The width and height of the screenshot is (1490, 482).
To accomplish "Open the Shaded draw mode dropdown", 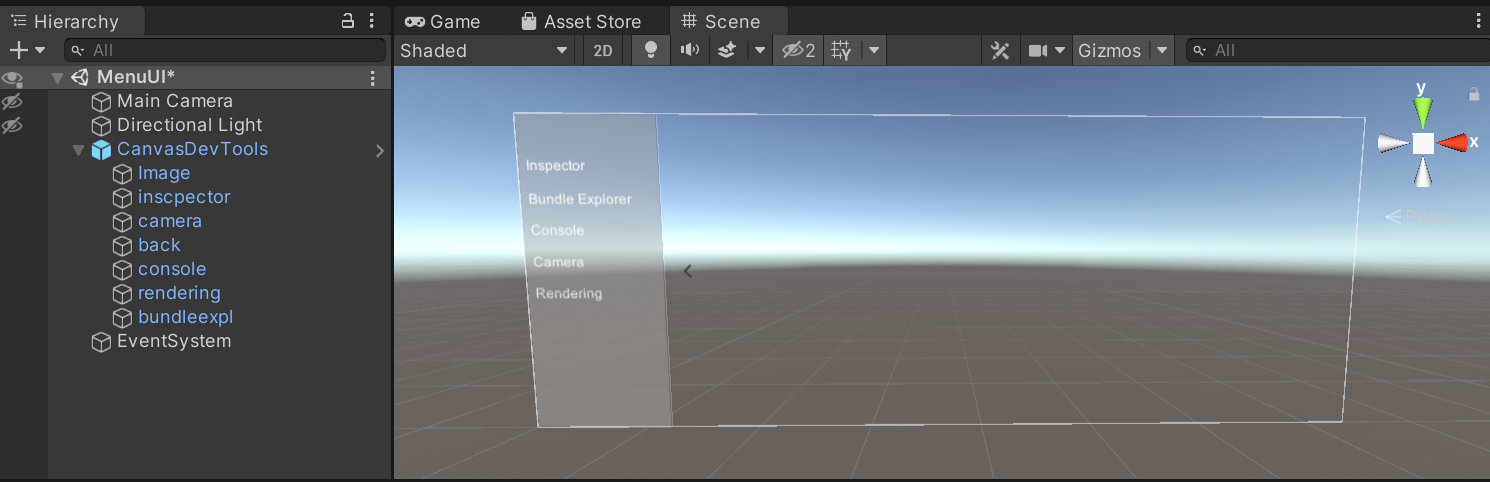I will pos(484,50).
